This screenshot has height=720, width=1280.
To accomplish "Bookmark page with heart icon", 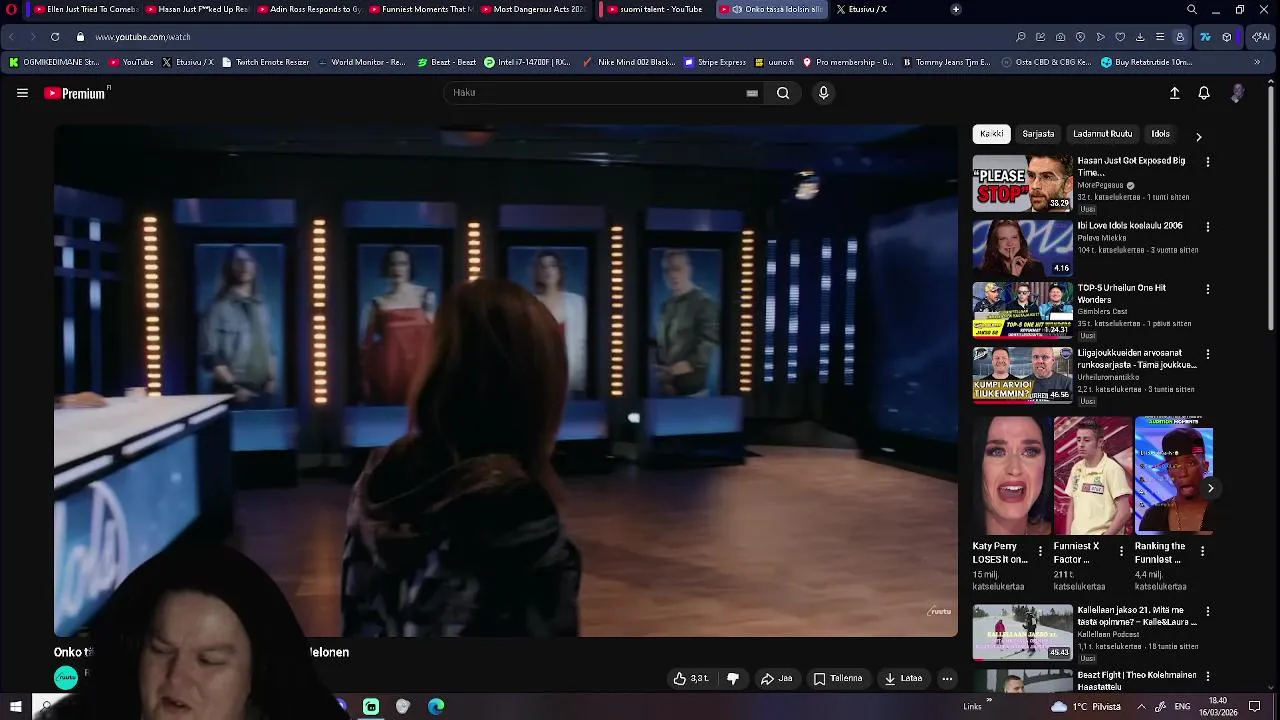I will (x=1120, y=37).
